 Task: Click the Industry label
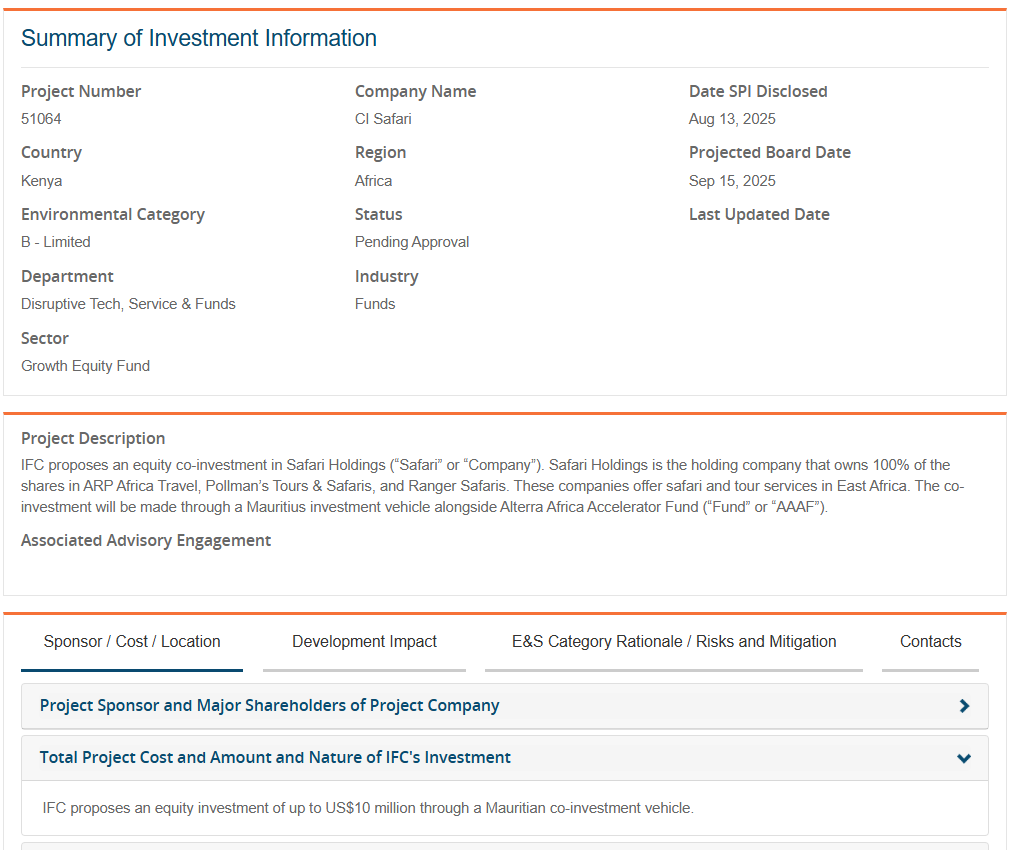pos(386,276)
